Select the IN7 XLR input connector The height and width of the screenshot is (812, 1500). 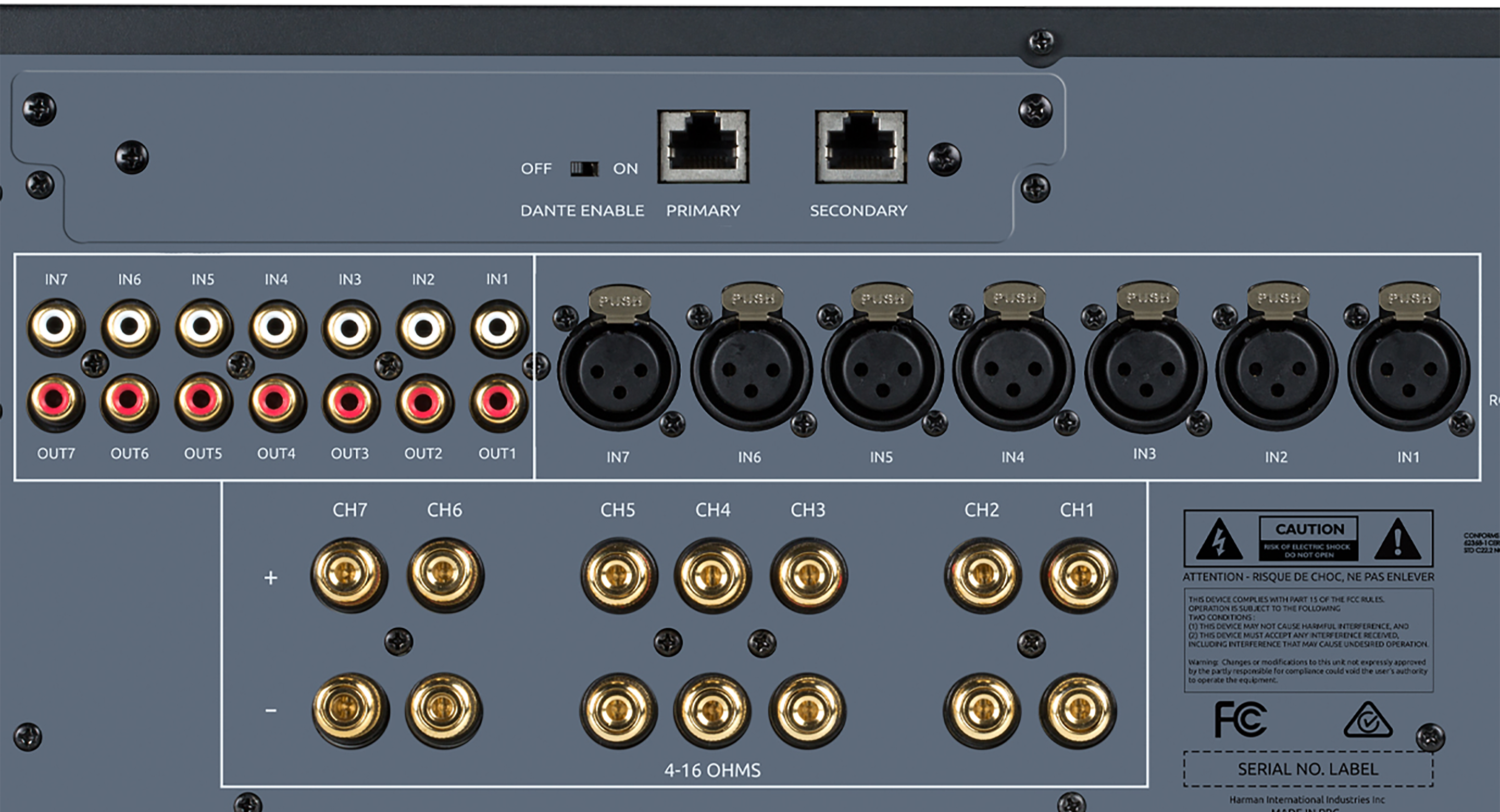(x=618, y=370)
